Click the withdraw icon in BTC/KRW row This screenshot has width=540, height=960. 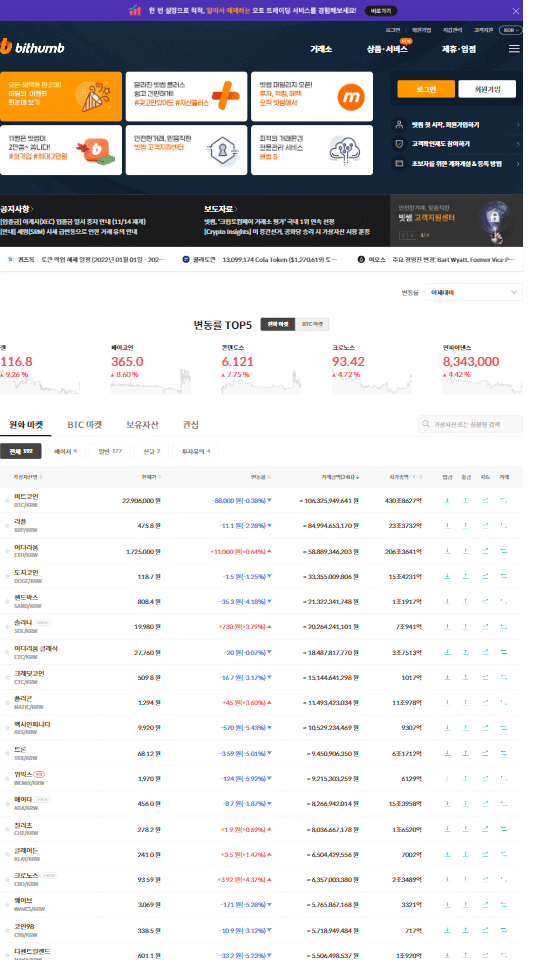click(x=466, y=500)
